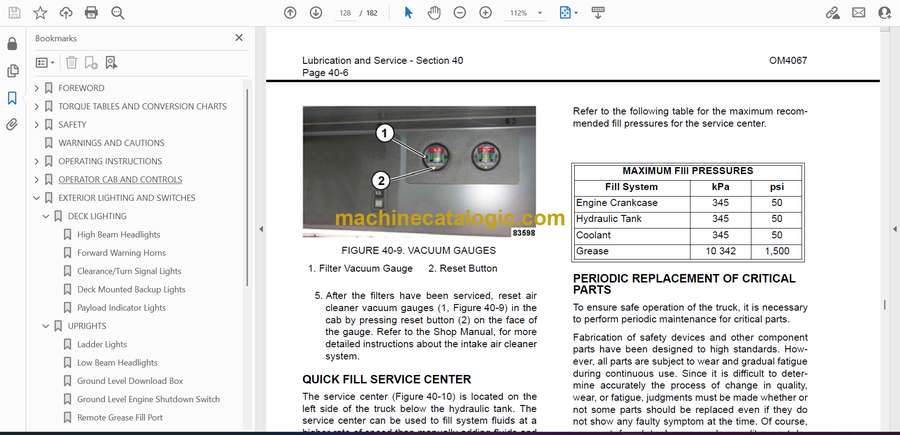Click the Save file icon

click(x=14, y=13)
